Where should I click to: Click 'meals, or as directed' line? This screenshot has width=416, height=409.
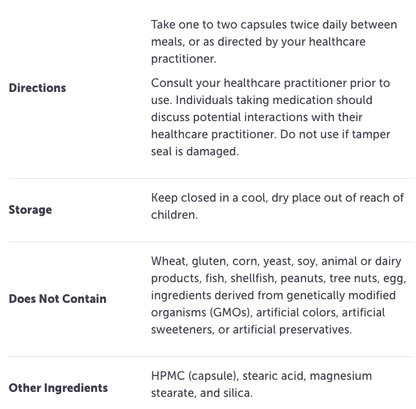point(258,42)
